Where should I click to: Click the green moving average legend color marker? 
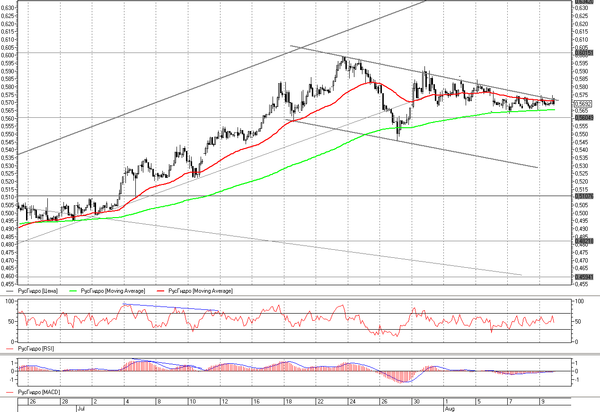[73, 291]
